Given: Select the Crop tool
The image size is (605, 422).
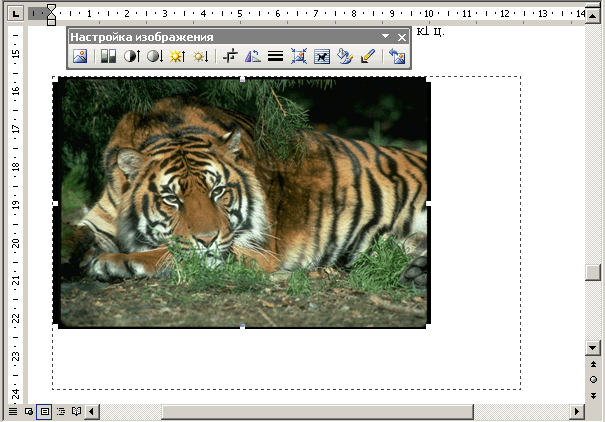Looking at the screenshot, I should [x=230, y=57].
